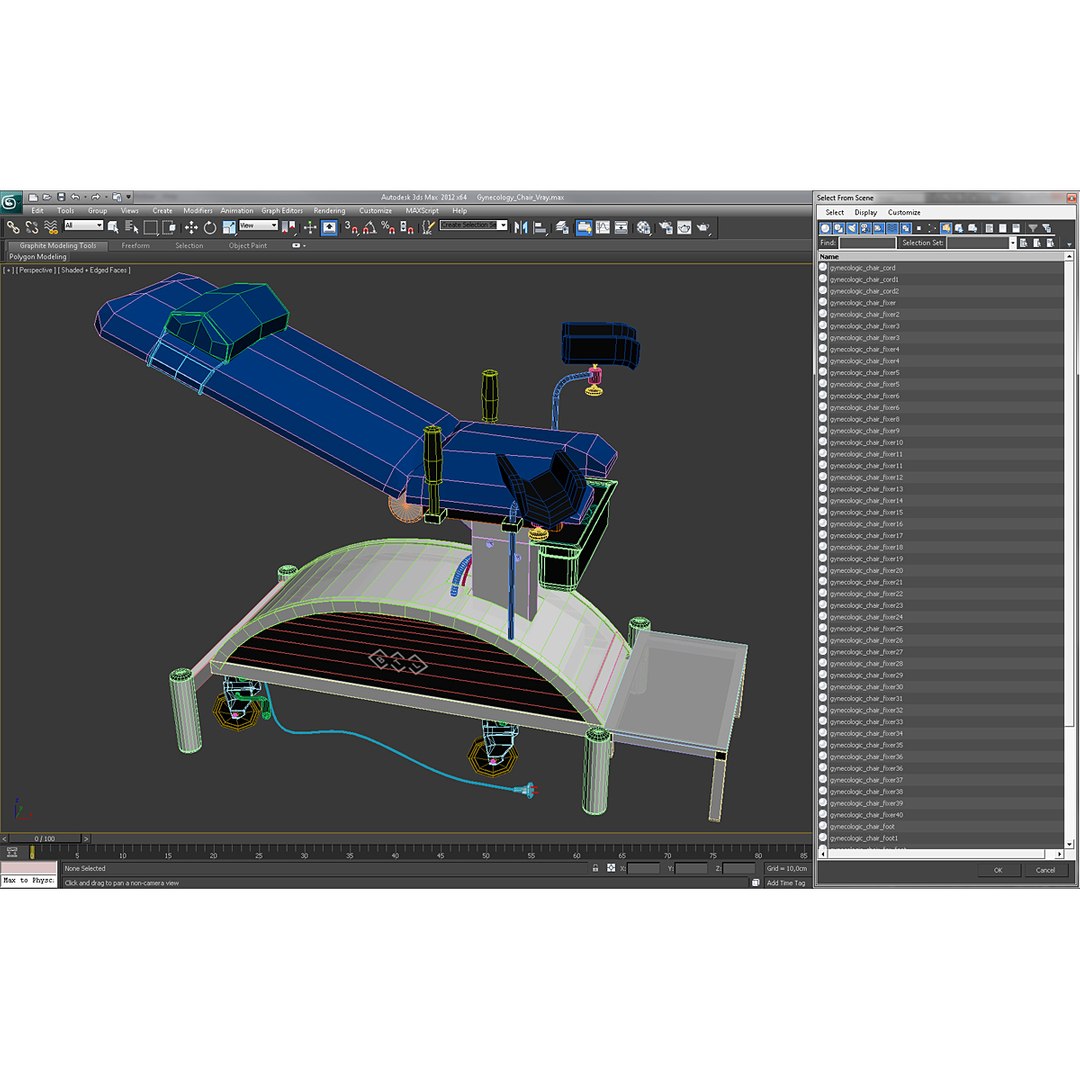Click the Polygon Modeling panel button
This screenshot has height=1080, width=1080.
point(38,257)
